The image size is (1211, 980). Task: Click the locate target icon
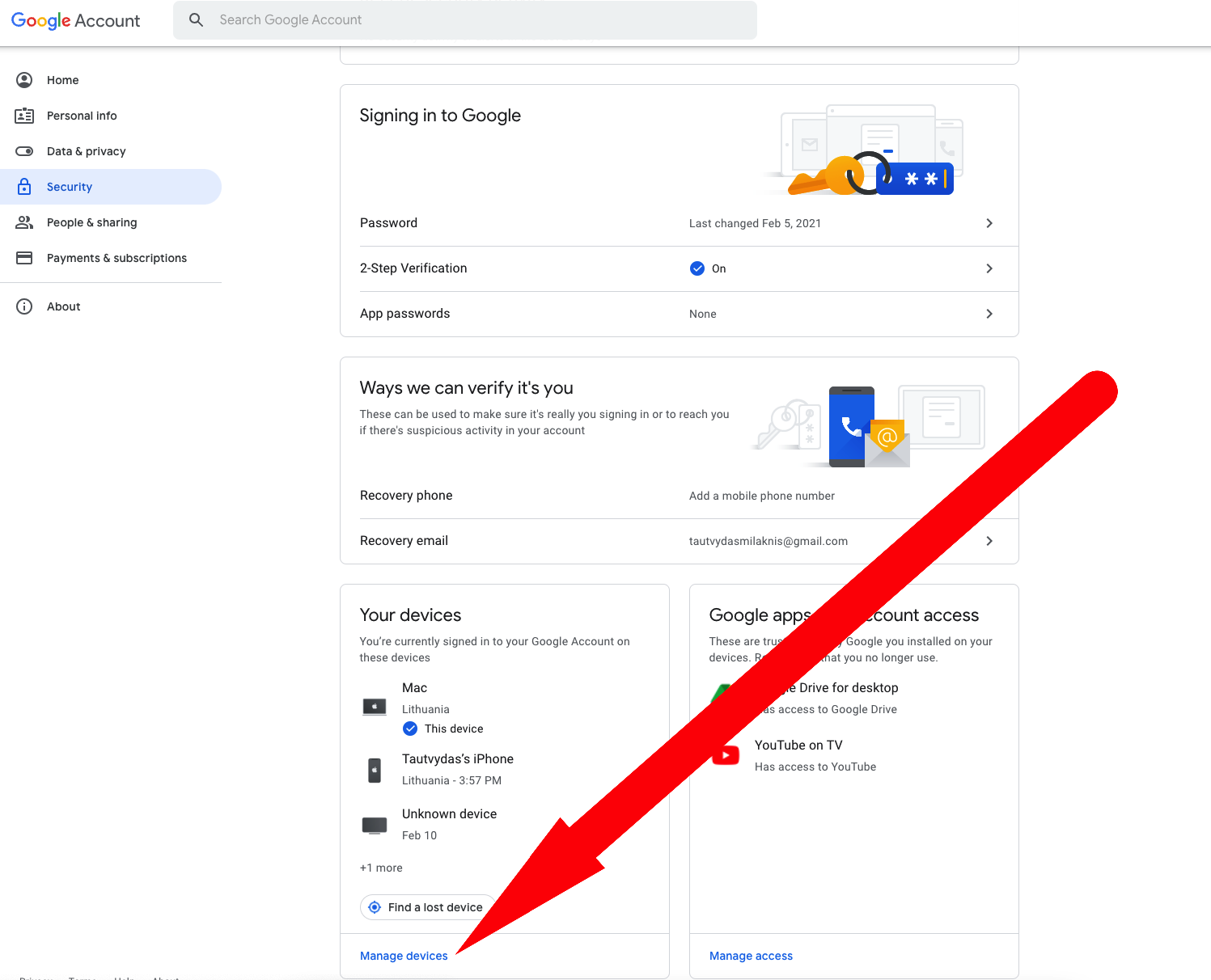(375, 907)
